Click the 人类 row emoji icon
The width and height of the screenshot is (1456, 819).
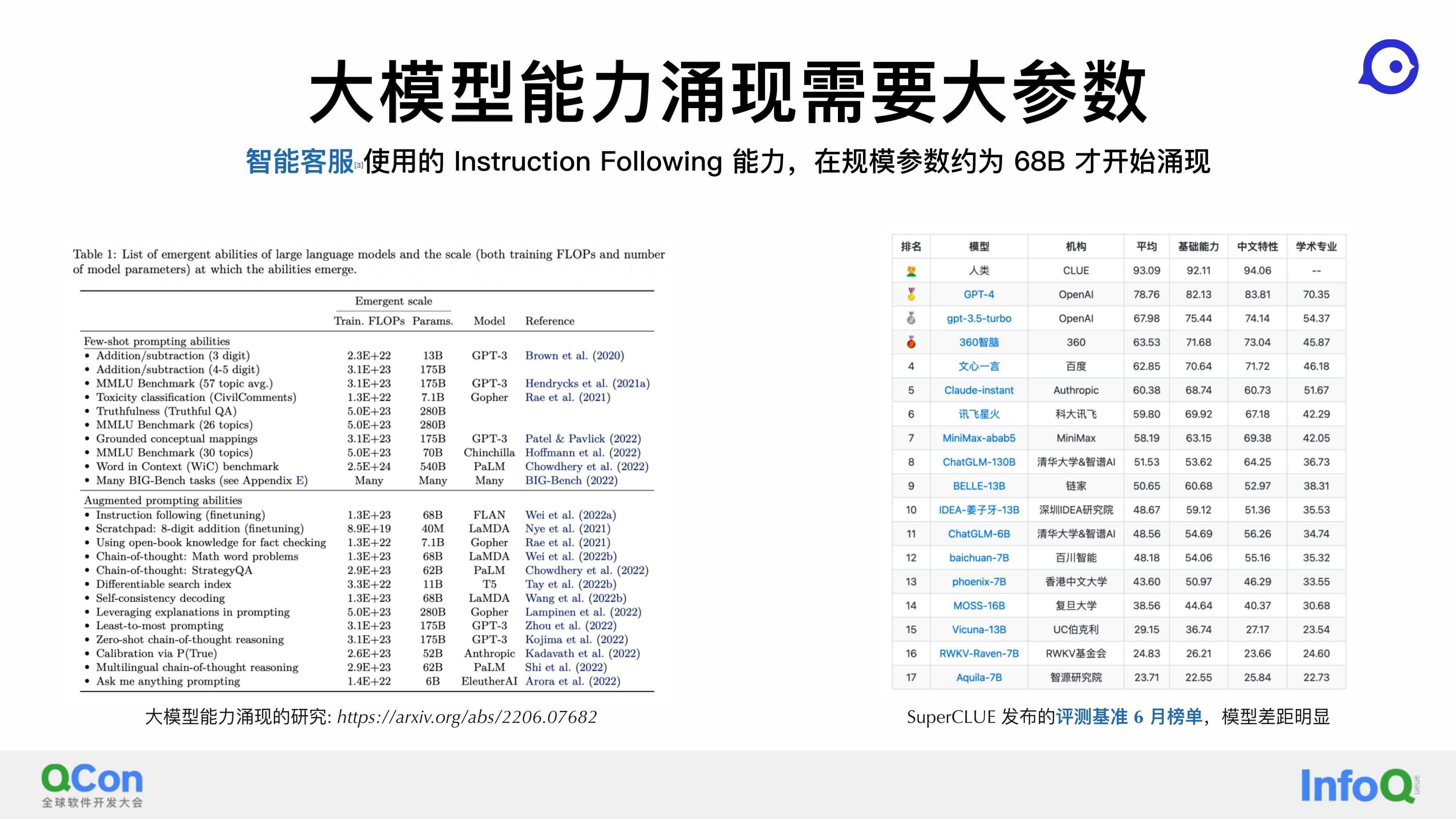coord(911,271)
